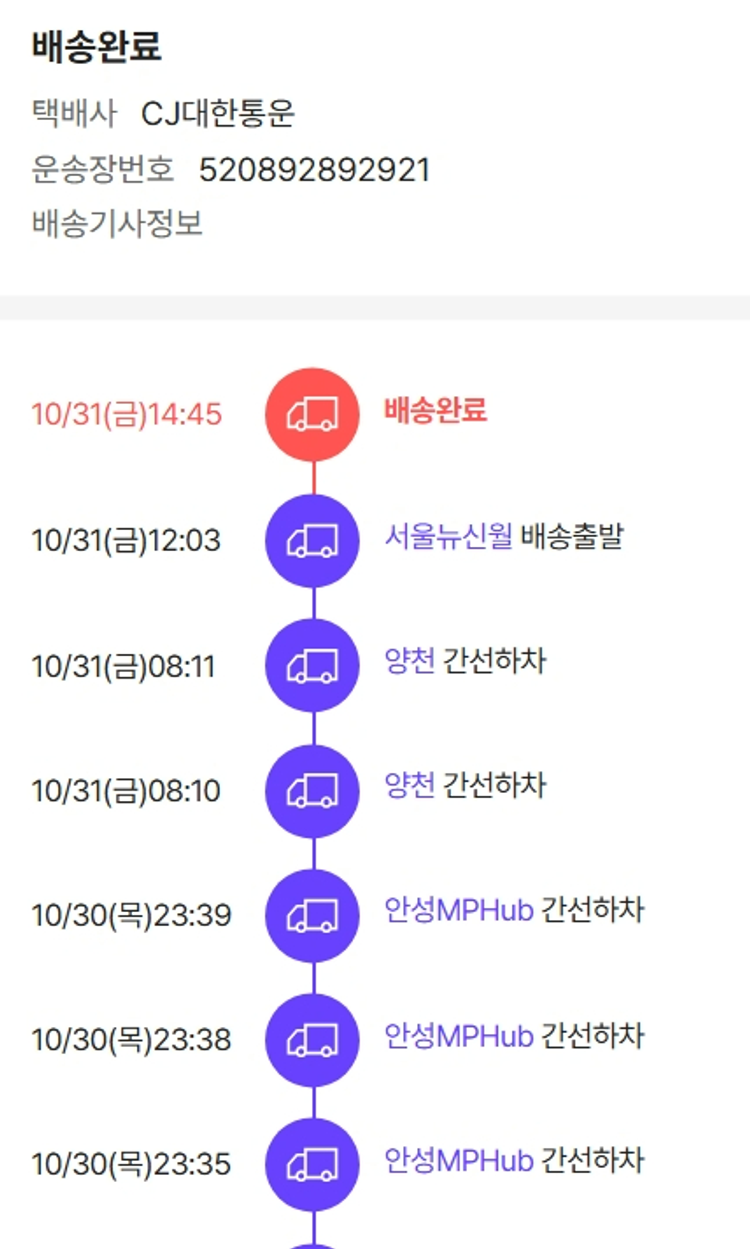
Task: Open the 안성MPHub link in the 23:38 entry
Action: 459,1036
